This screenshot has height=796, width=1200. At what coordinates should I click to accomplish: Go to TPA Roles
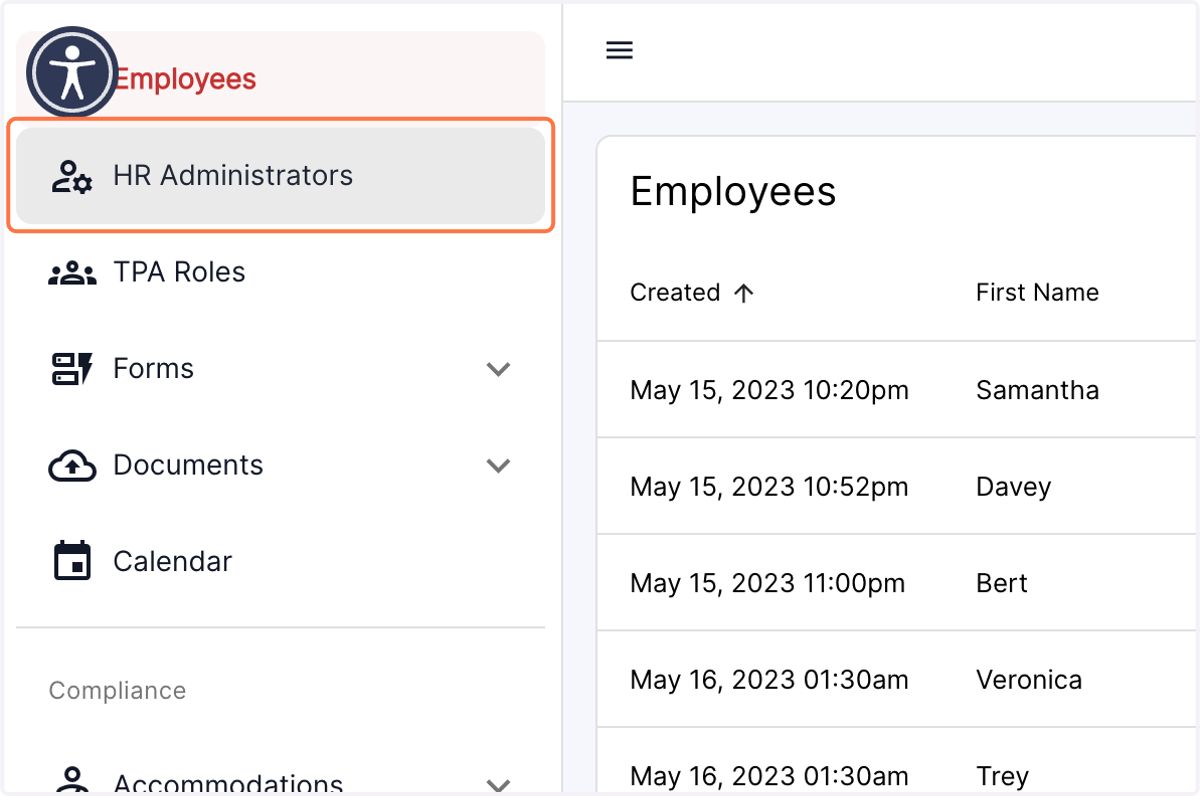click(x=281, y=272)
